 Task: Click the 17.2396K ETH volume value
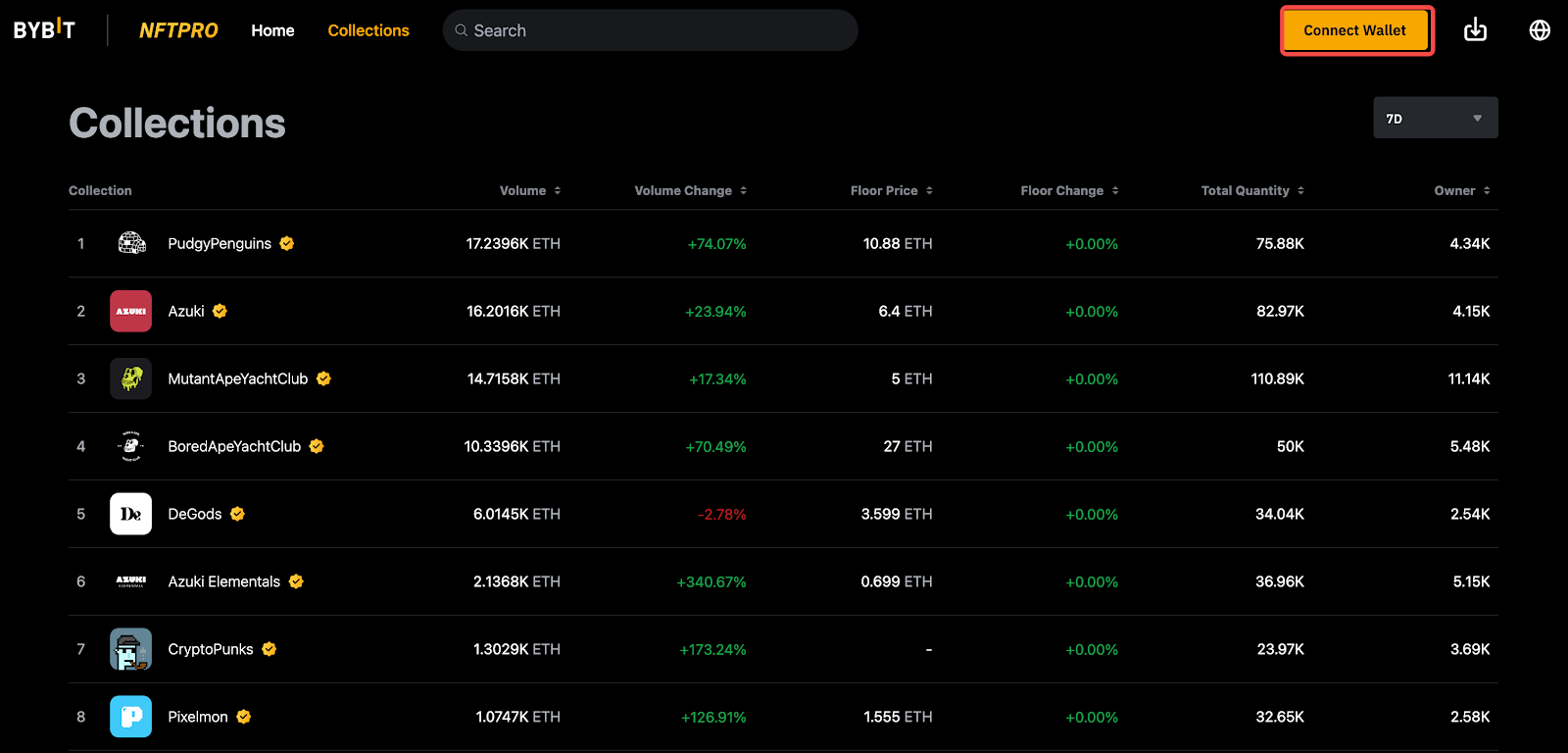[x=514, y=243]
